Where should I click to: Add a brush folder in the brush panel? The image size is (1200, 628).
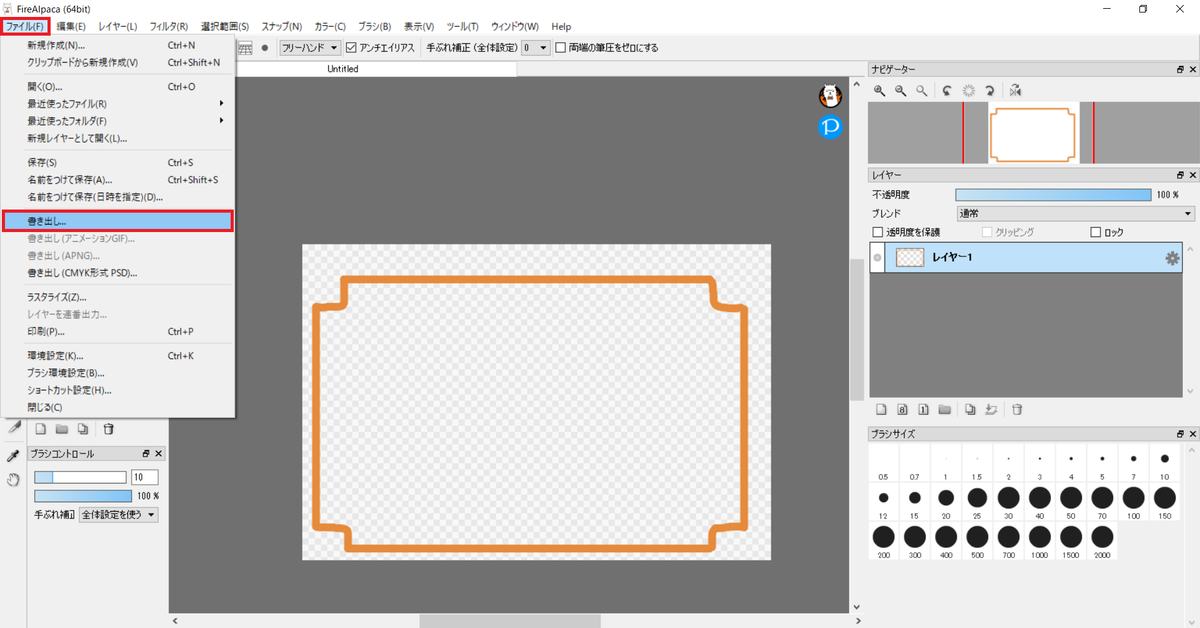pos(62,429)
